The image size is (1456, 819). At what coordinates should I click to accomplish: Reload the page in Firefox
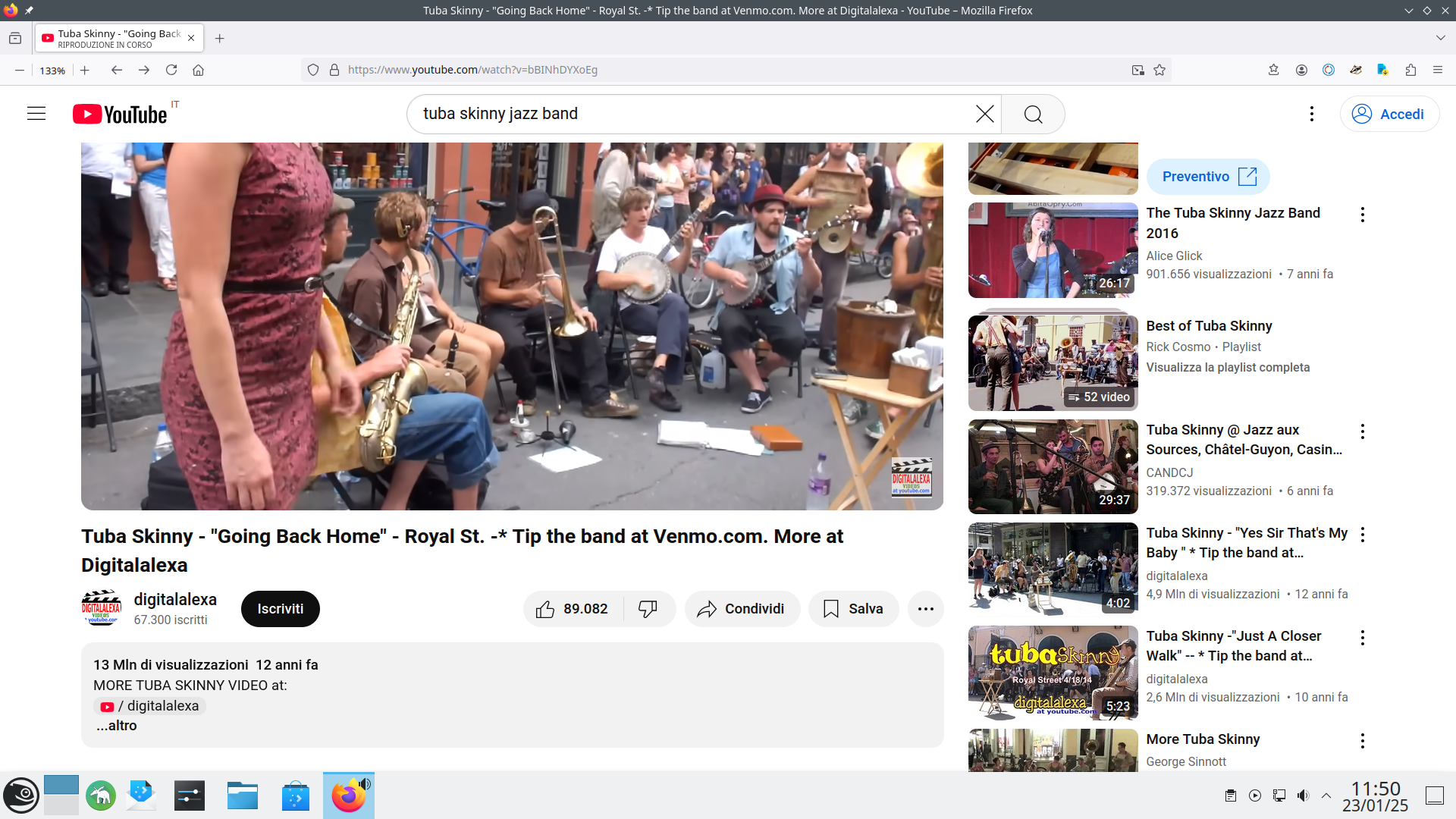(x=171, y=70)
